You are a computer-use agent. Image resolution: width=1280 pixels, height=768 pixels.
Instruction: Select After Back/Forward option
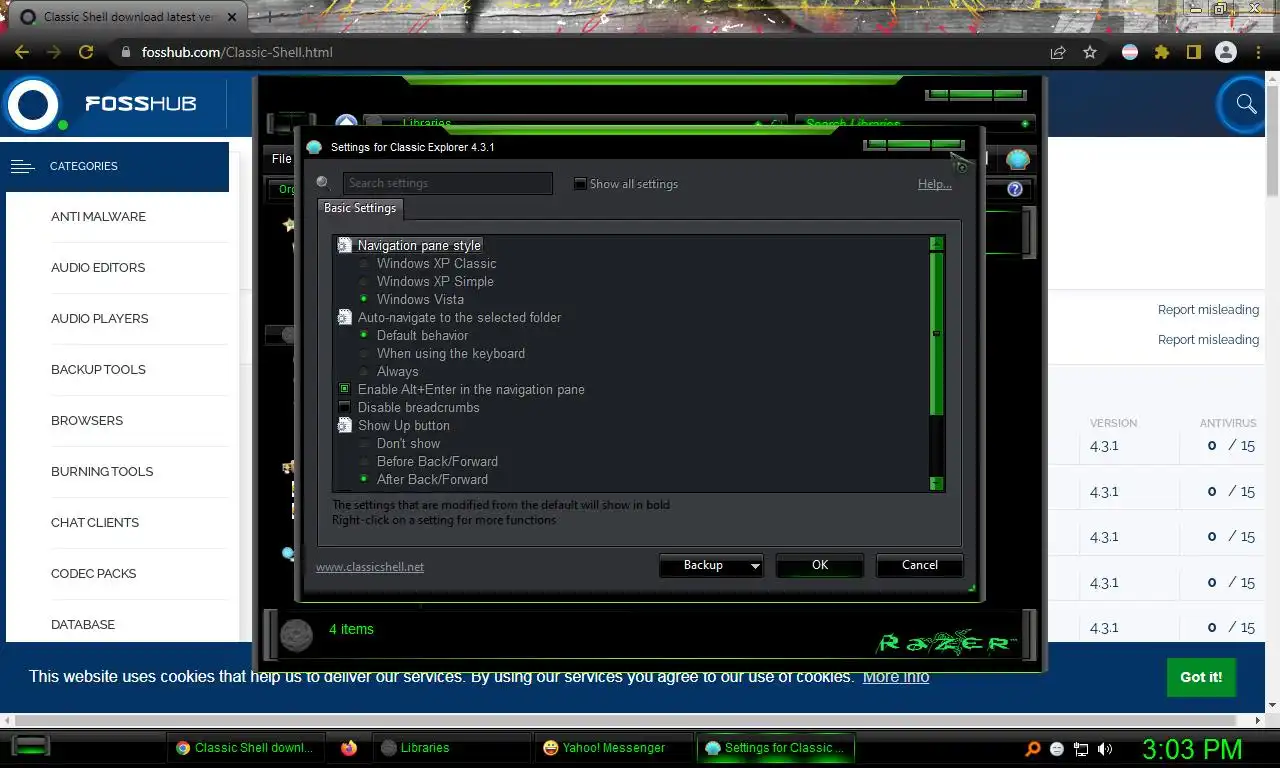click(x=432, y=479)
